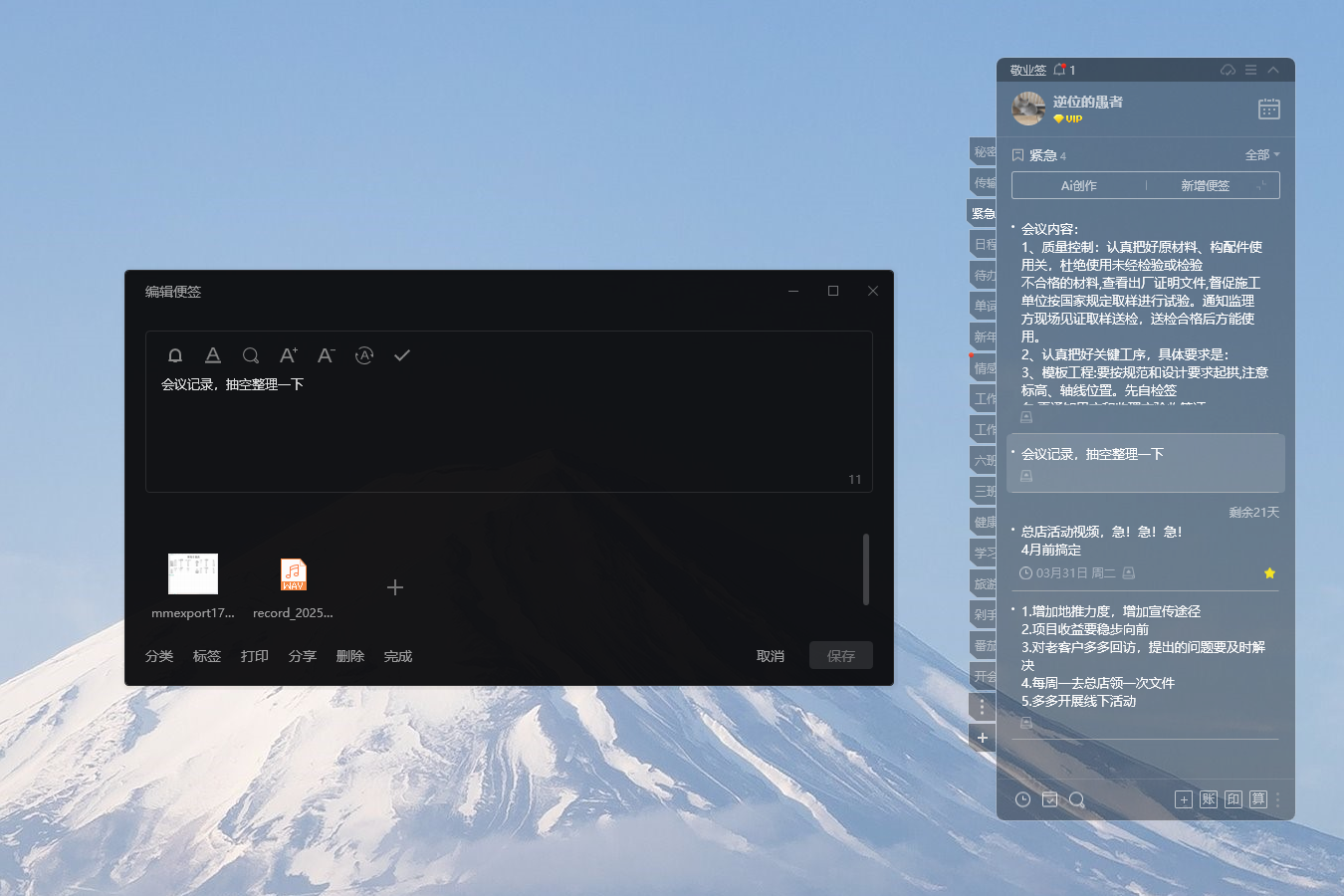This screenshot has width=1344, height=896.
Task: Toggle the favorite star on 总店活动视频 note
Action: pos(1269,573)
